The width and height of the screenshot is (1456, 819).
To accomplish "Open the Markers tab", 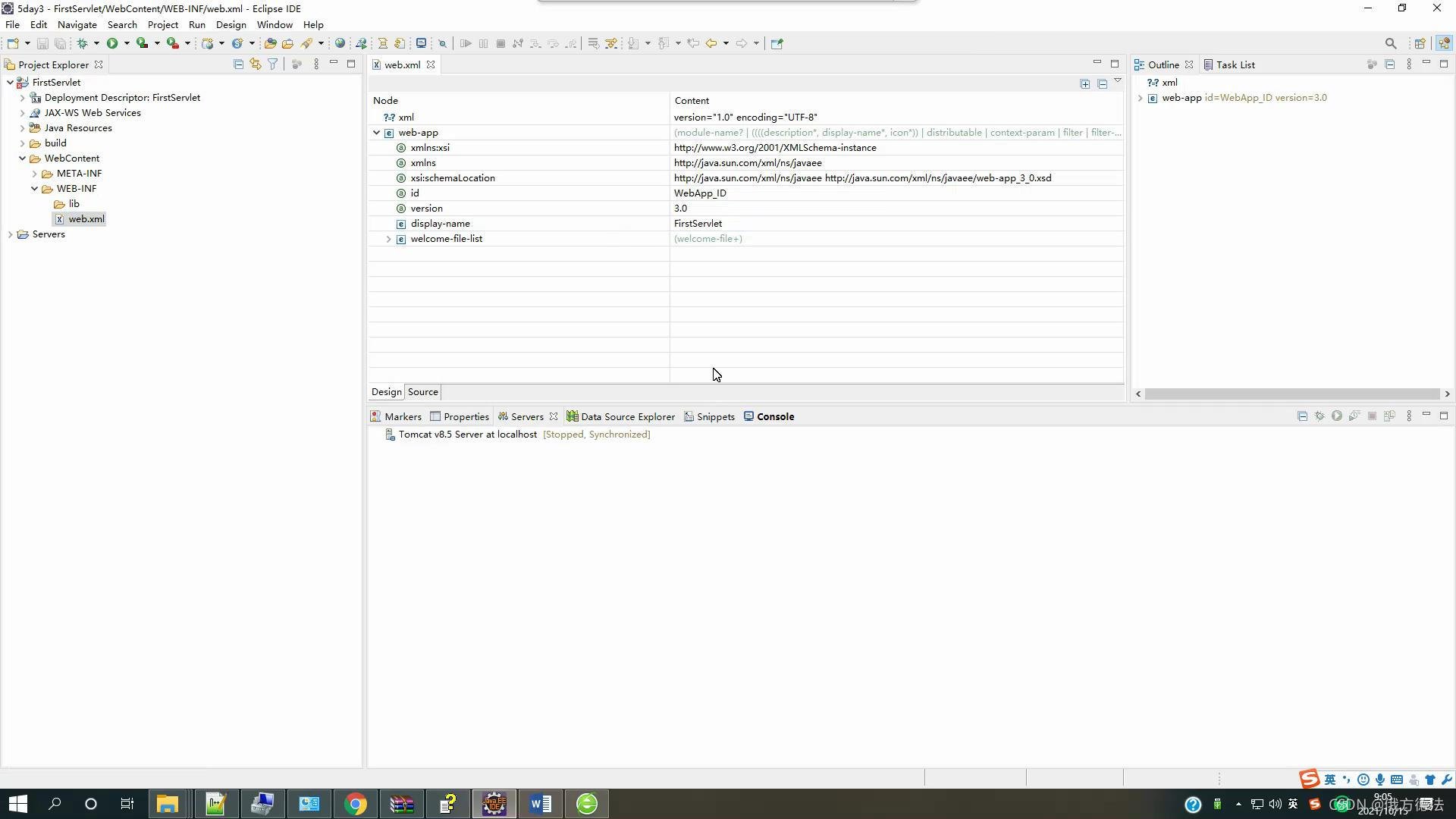I will [x=395, y=416].
